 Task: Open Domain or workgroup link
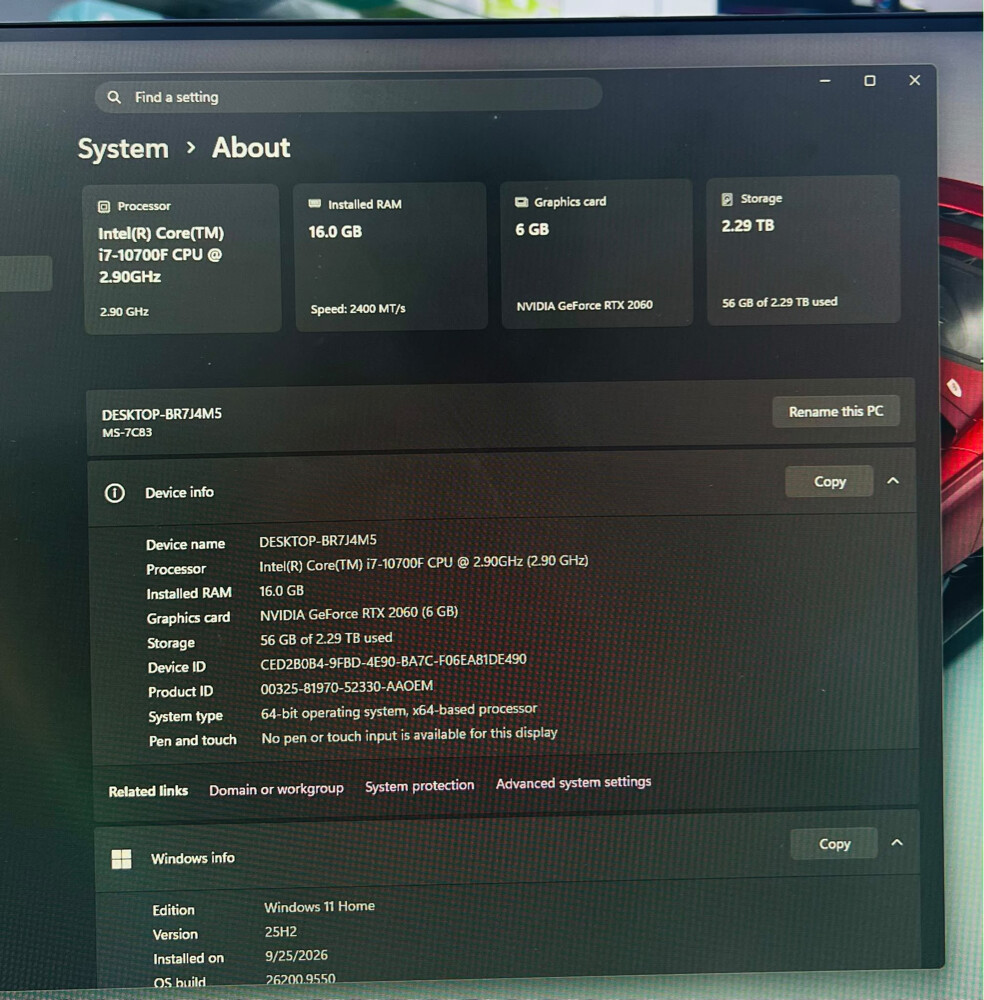[276, 790]
